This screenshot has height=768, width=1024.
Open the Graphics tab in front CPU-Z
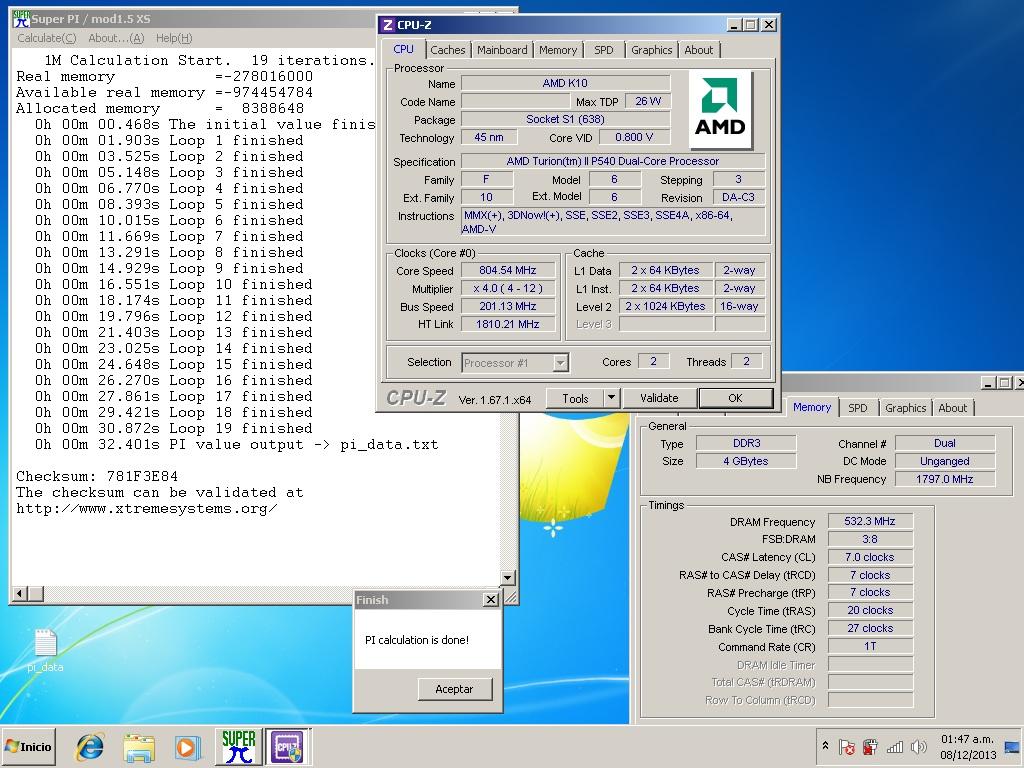click(x=651, y=50)
